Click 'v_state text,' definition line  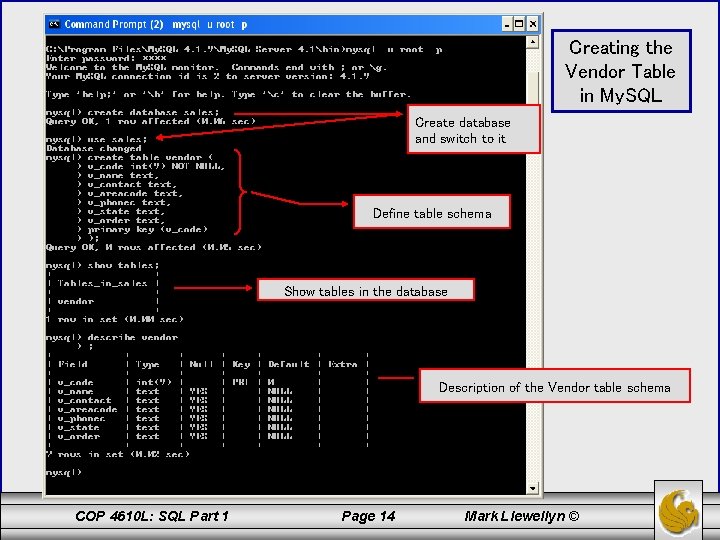[x=121, y=211]
